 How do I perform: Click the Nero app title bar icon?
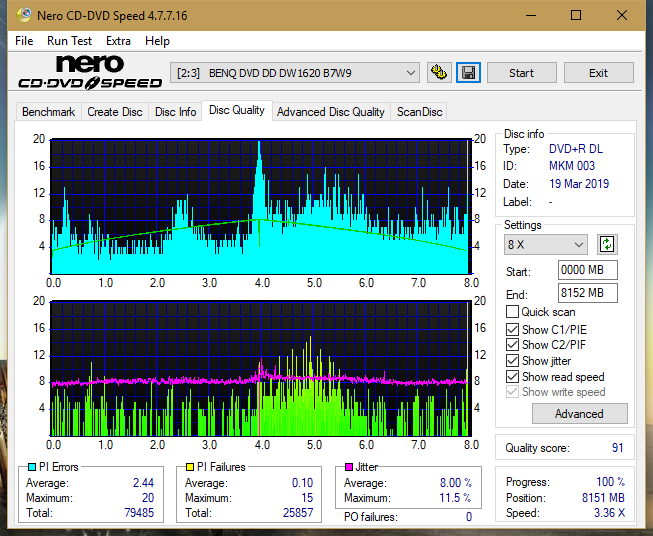pyautogui.click(x=24, y=15)
